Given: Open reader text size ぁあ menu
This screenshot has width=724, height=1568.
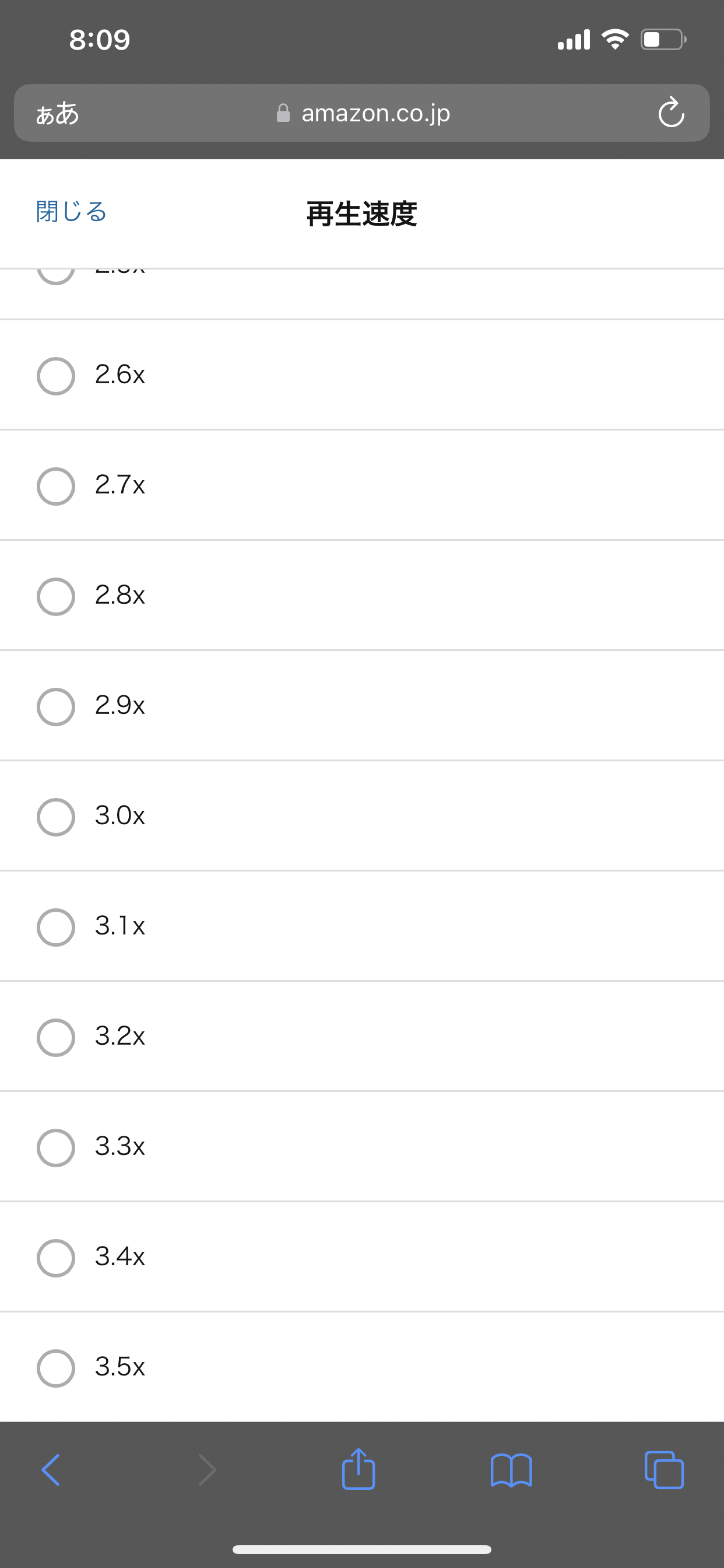Looking at the screenshot, I should click(x=58, y=114).
